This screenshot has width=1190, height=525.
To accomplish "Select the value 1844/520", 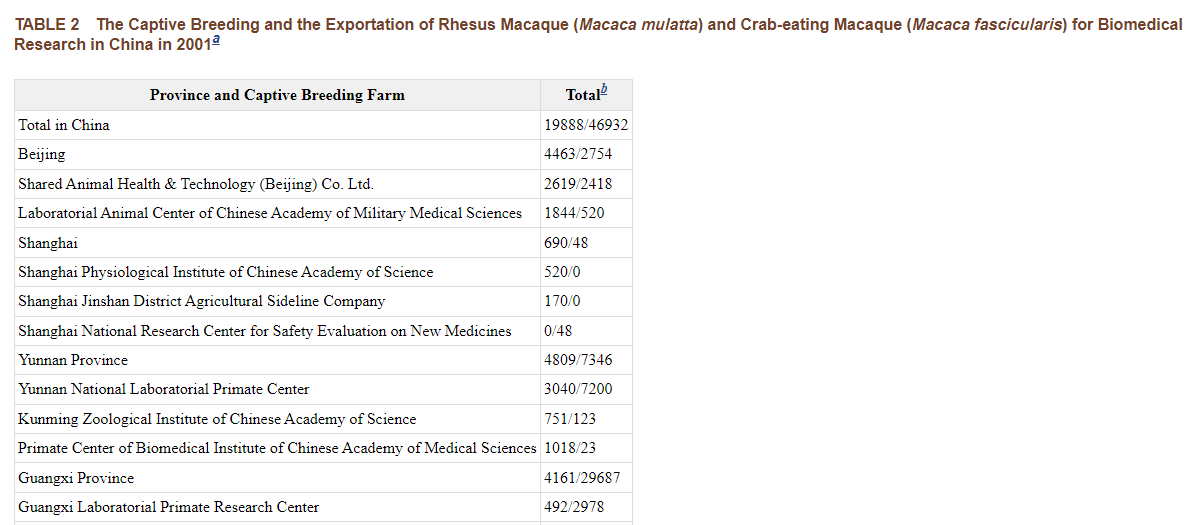I will pyautogui.click(x=574, y=213).
